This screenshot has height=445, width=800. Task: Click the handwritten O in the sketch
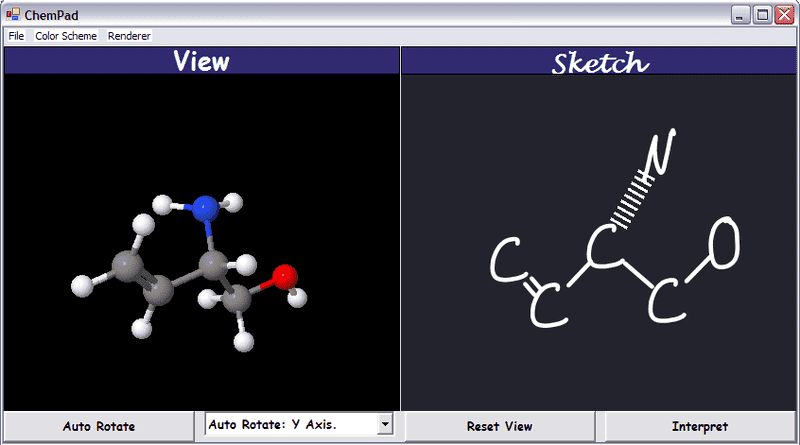coord(724,243)
